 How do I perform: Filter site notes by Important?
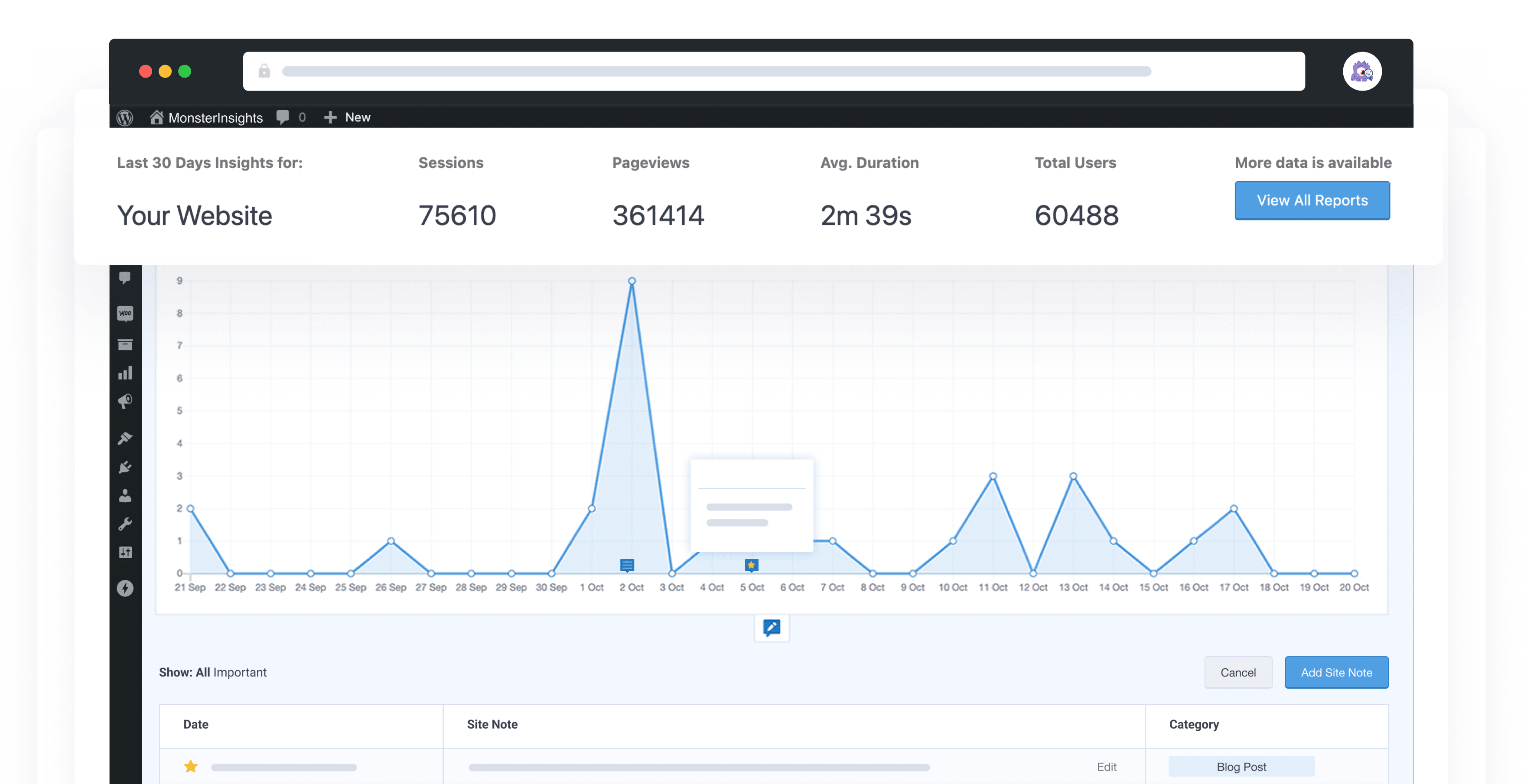click(240, 672)
